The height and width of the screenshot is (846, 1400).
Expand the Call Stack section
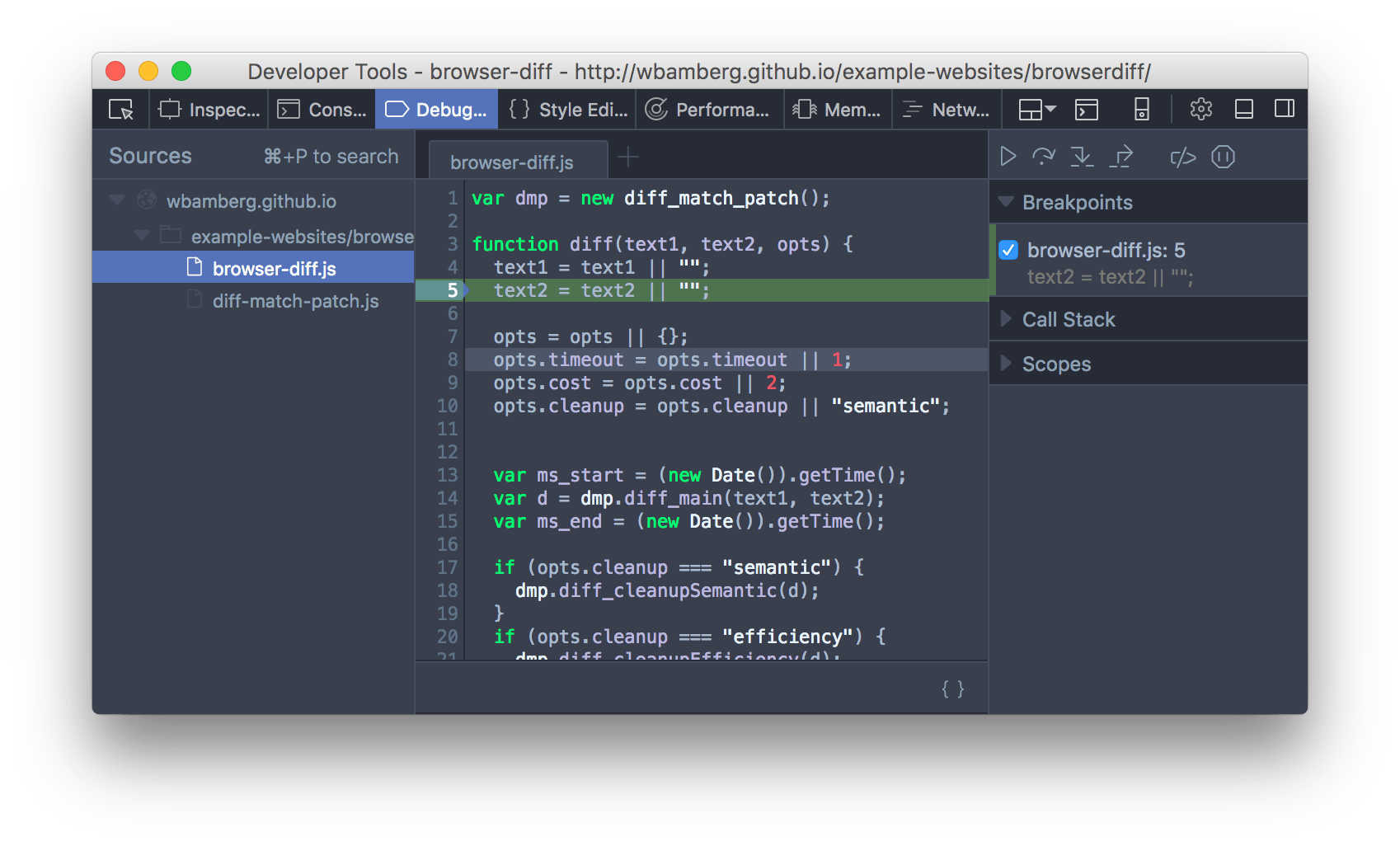[x=1006, y=319]
